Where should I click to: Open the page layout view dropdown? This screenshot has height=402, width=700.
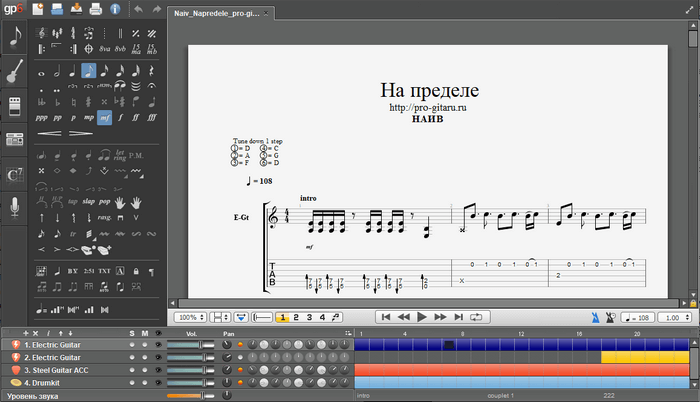pyautogui.click(x=222, y=317)
